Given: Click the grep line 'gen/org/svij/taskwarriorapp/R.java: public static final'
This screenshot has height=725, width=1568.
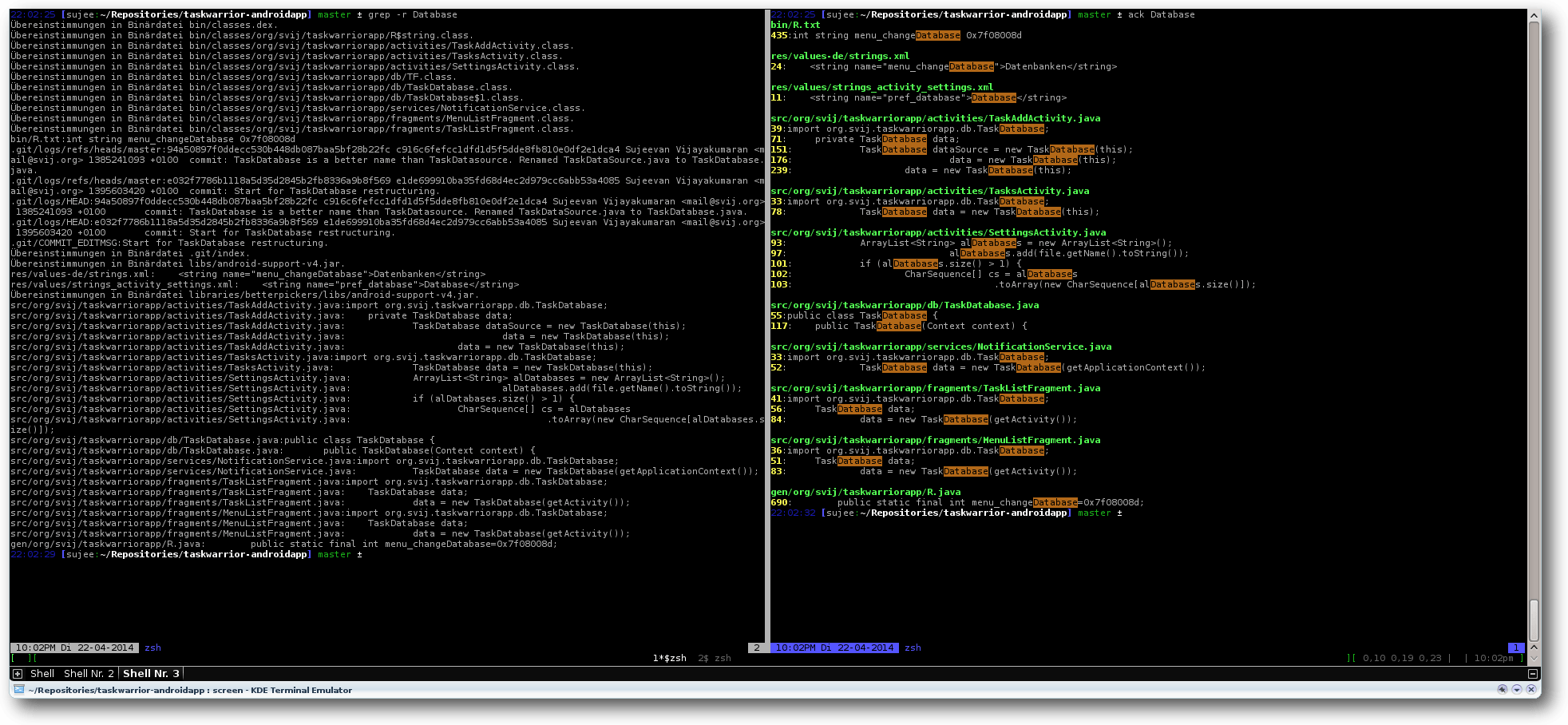Looking at the screenshot, I should tap(283, 544).
